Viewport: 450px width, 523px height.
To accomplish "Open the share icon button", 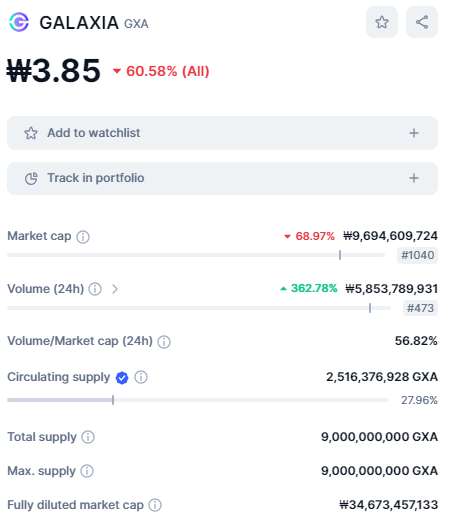I will click(x=422, y=22).
